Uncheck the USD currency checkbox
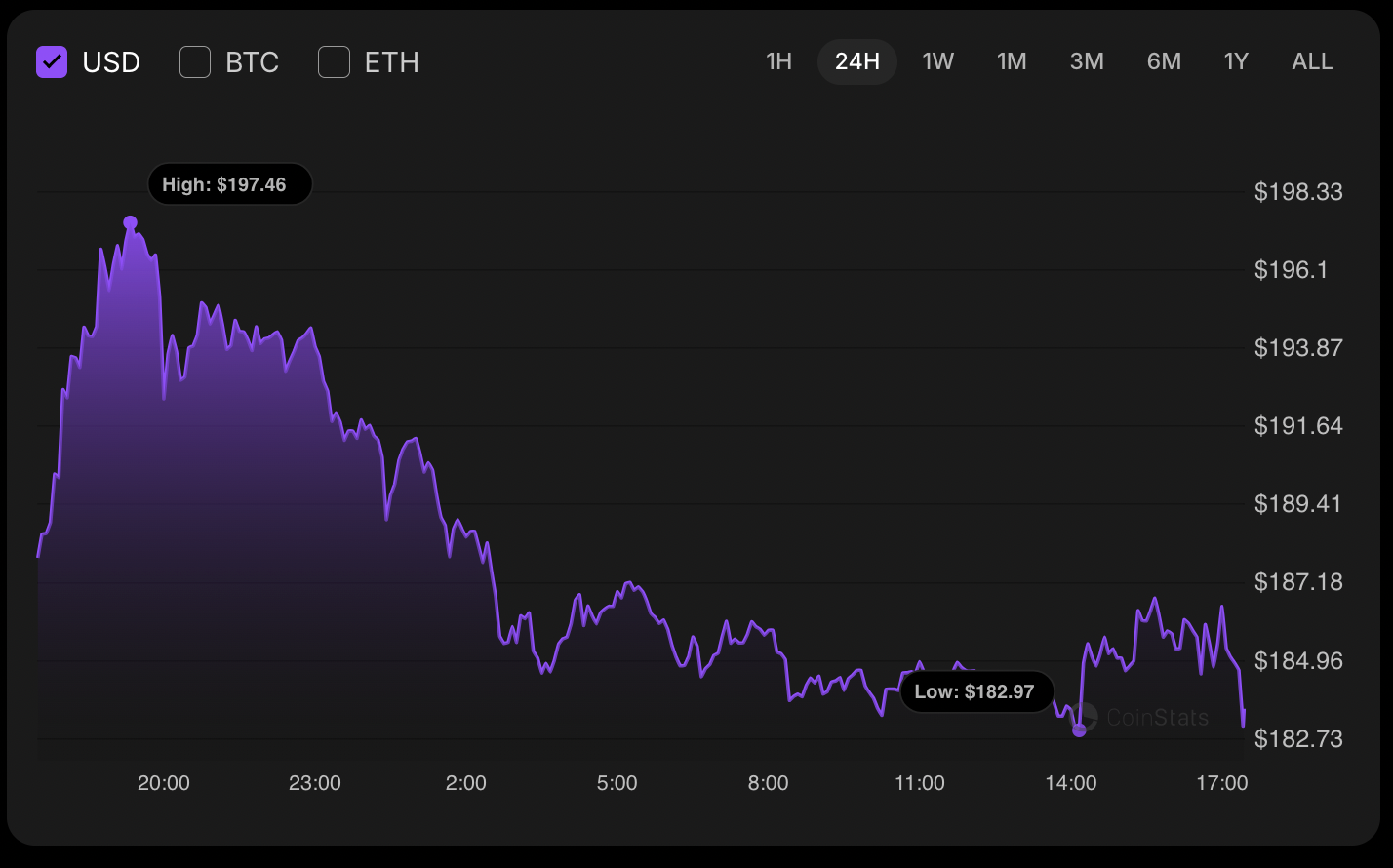Viewport: 1393px width, 868px height. 52,62
